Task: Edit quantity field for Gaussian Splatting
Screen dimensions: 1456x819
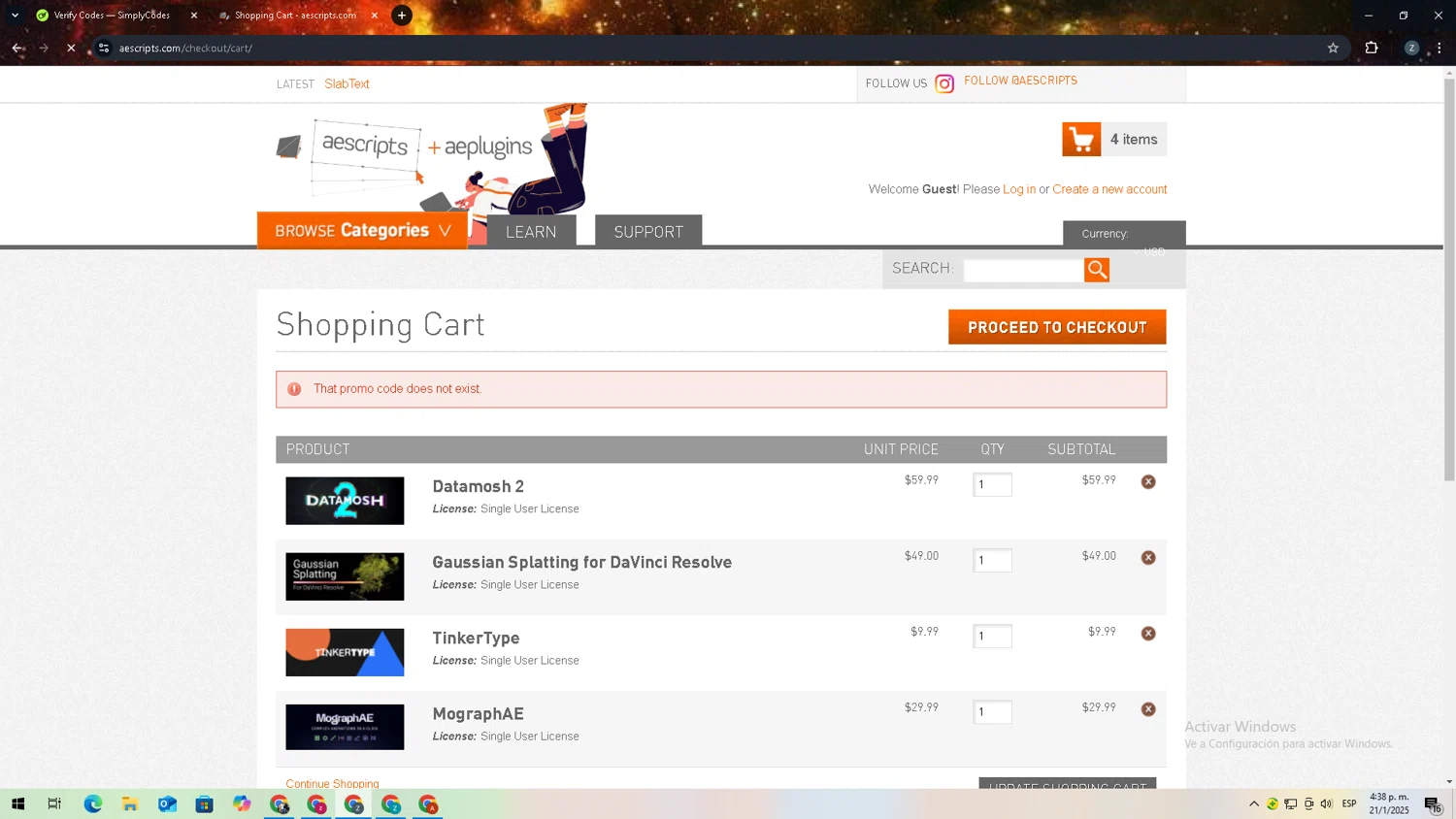Action: 992,560
